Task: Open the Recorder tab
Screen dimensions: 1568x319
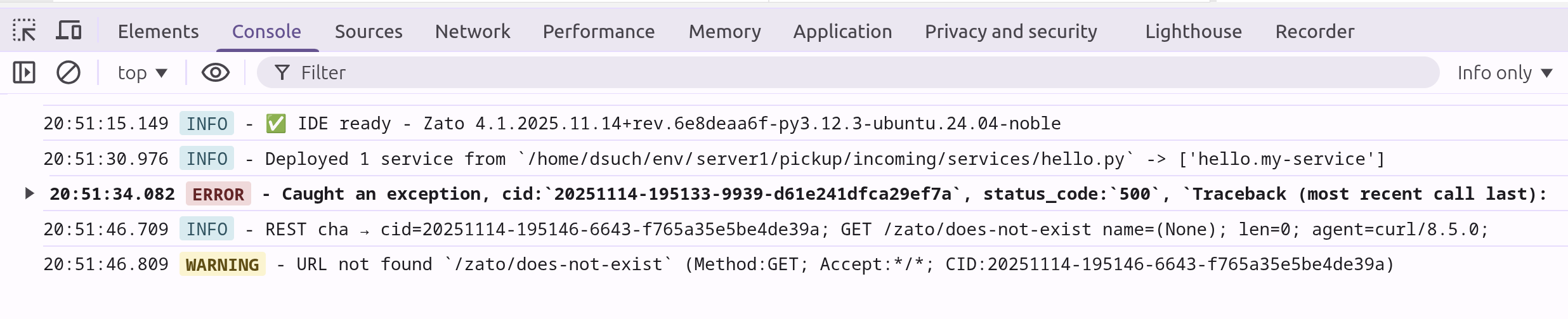Action: click(1315, 32)
